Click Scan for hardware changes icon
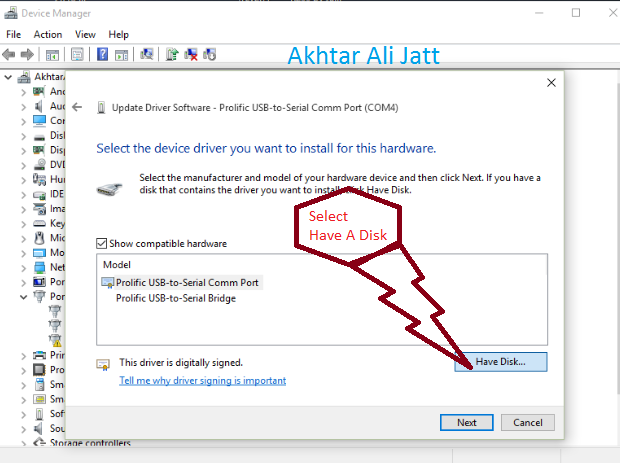The image size is (620, 463). coord(147,54)
